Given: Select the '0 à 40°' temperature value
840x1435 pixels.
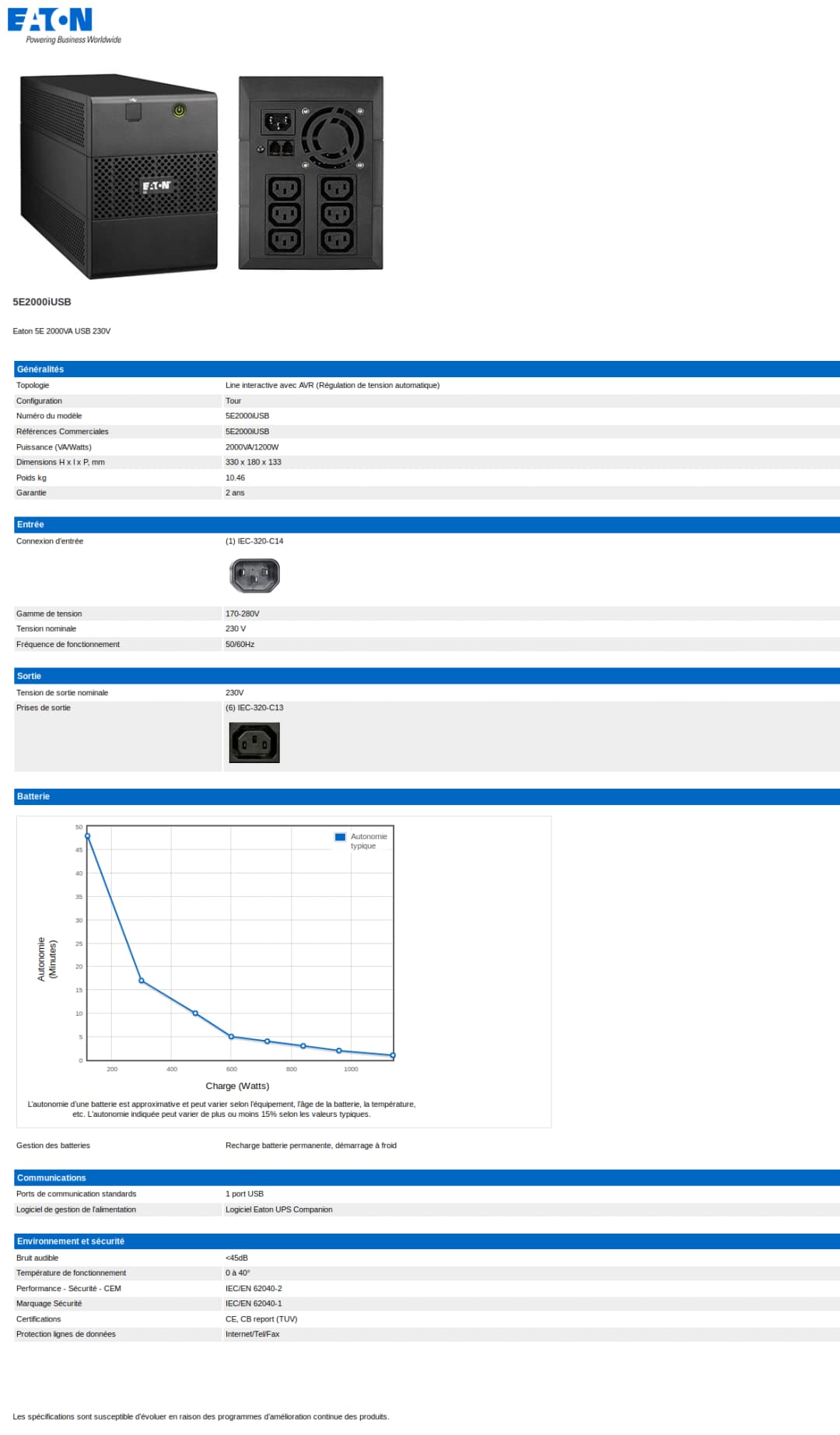Looking at the screenshot, I should click(x=238, y=1273).
